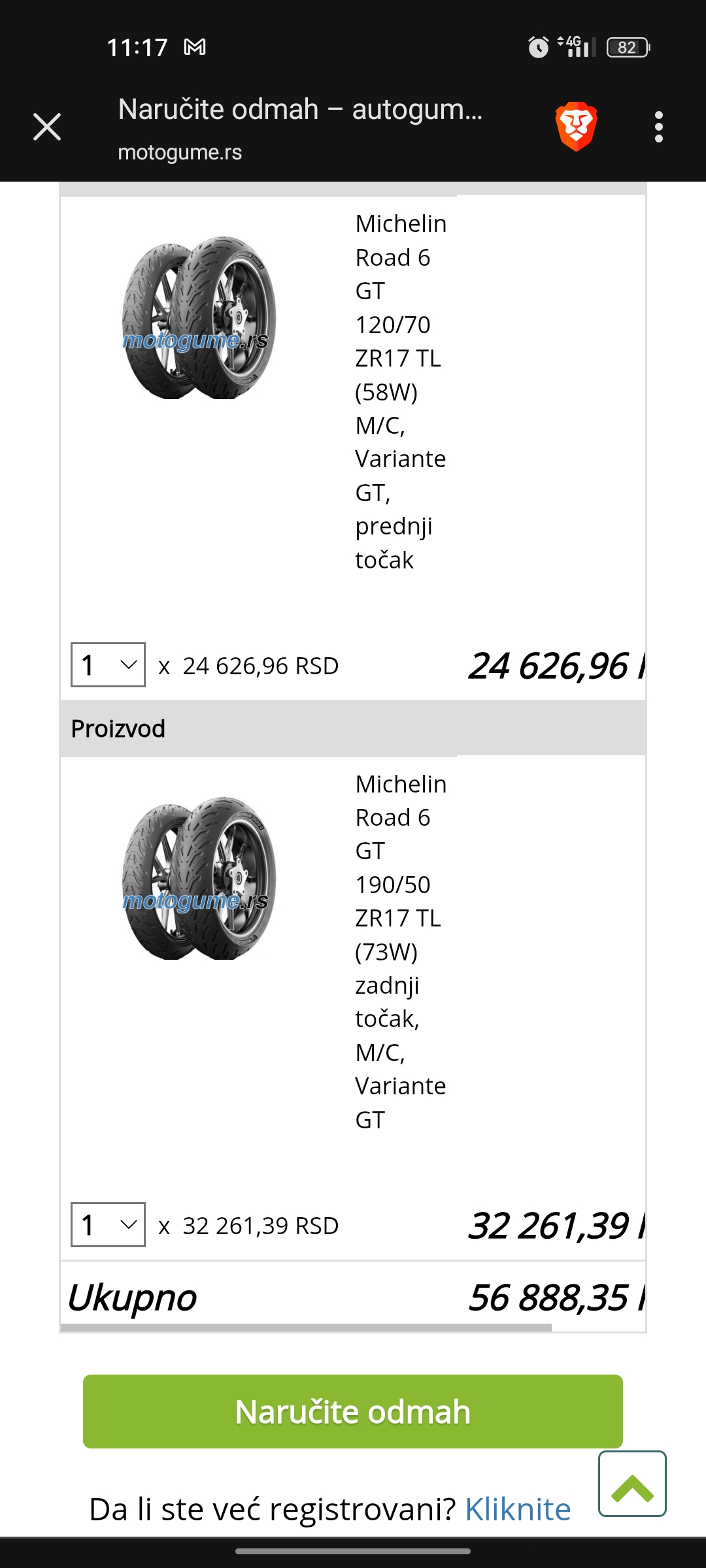Click the Naručite odmah green button
This screenshot has height=1568, width=706.
(353, 1411)
